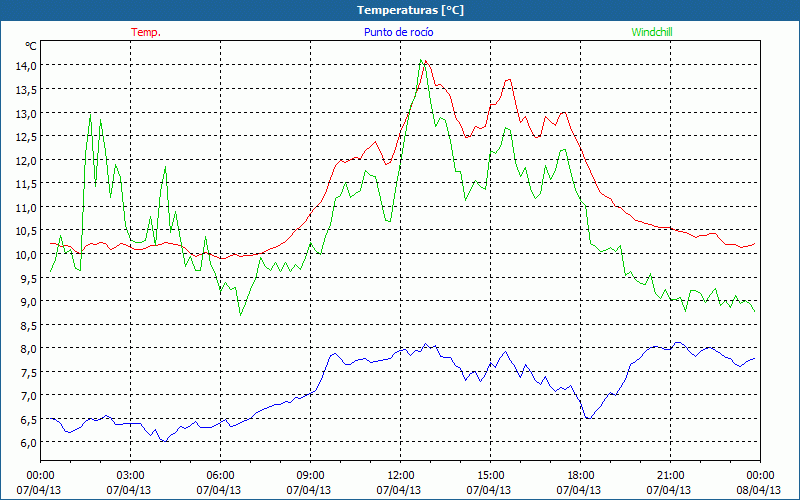Click the 8,0 y-axis value

pos(28,348)
